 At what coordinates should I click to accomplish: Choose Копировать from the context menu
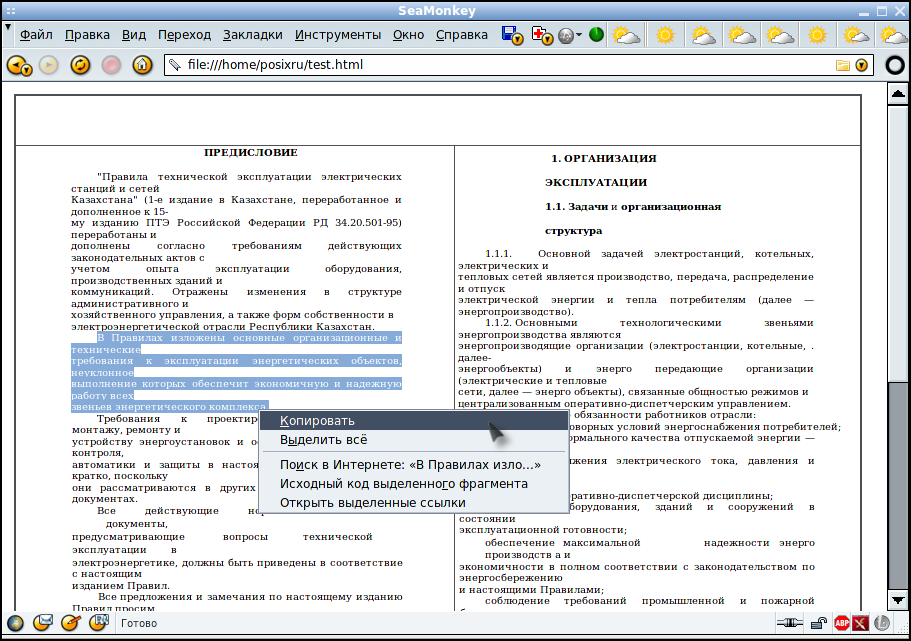click(x=414, y=421)
